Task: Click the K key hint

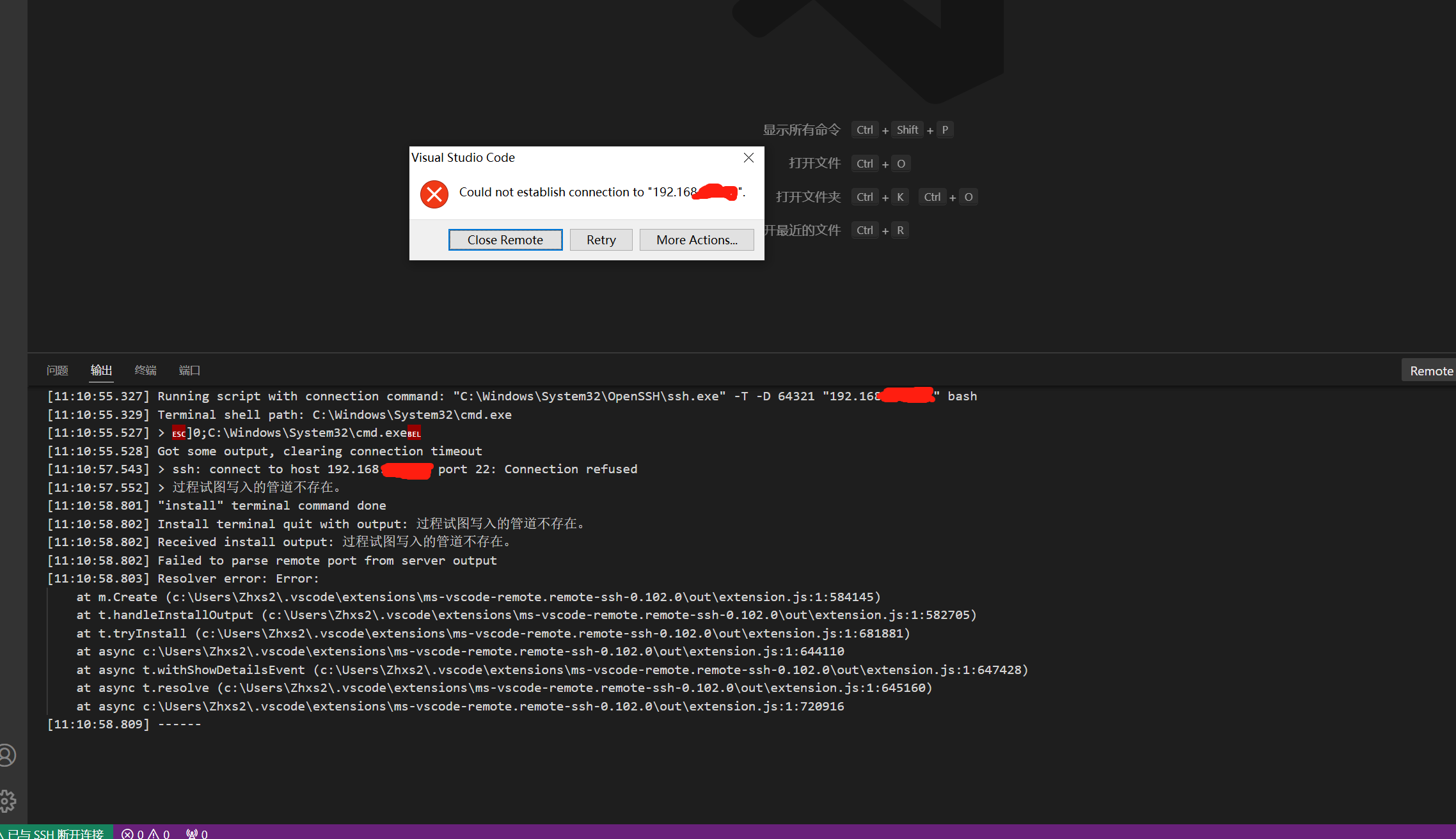Action: click(900, 197)
